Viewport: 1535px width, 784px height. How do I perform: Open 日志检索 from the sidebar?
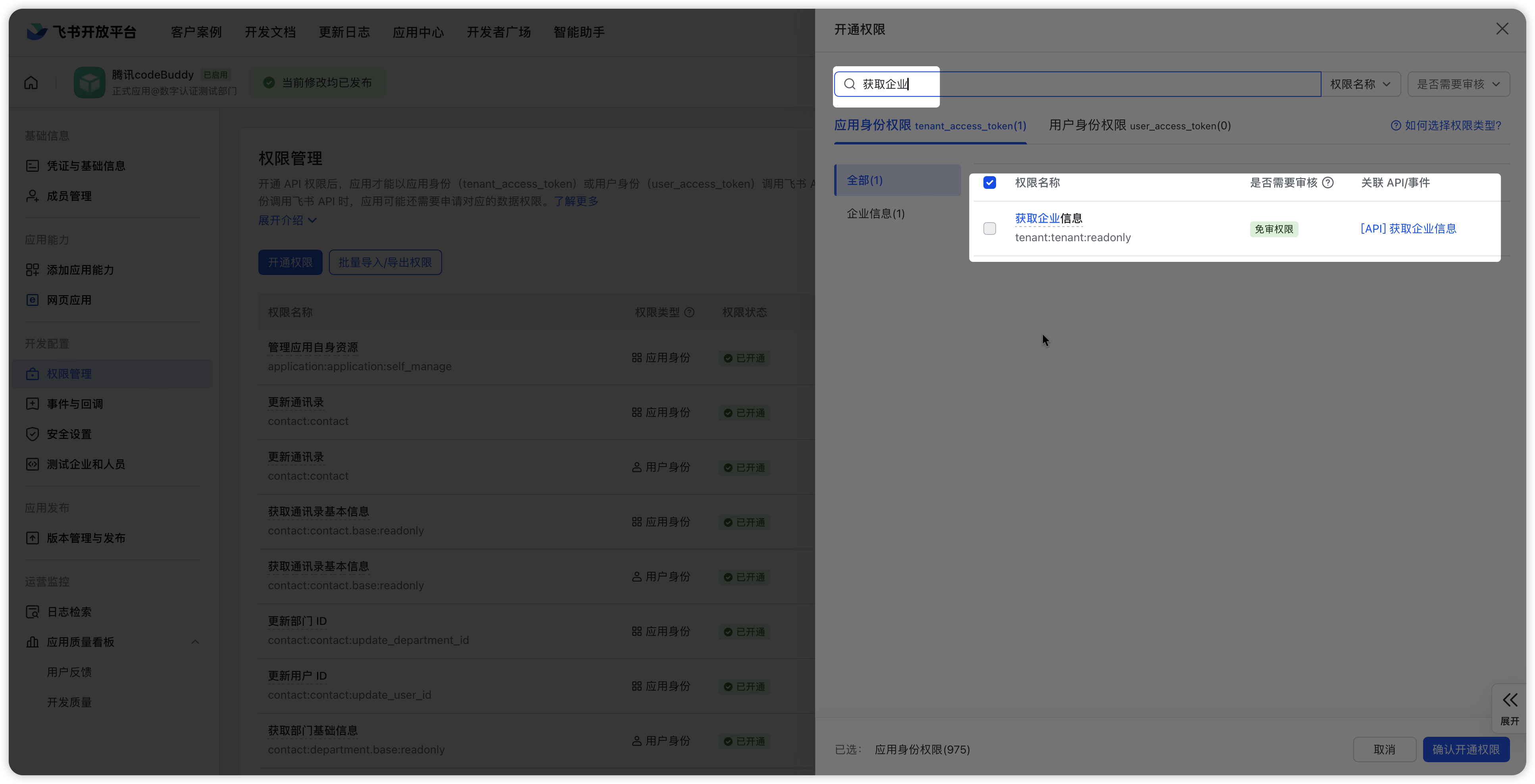tap(69, 612)
